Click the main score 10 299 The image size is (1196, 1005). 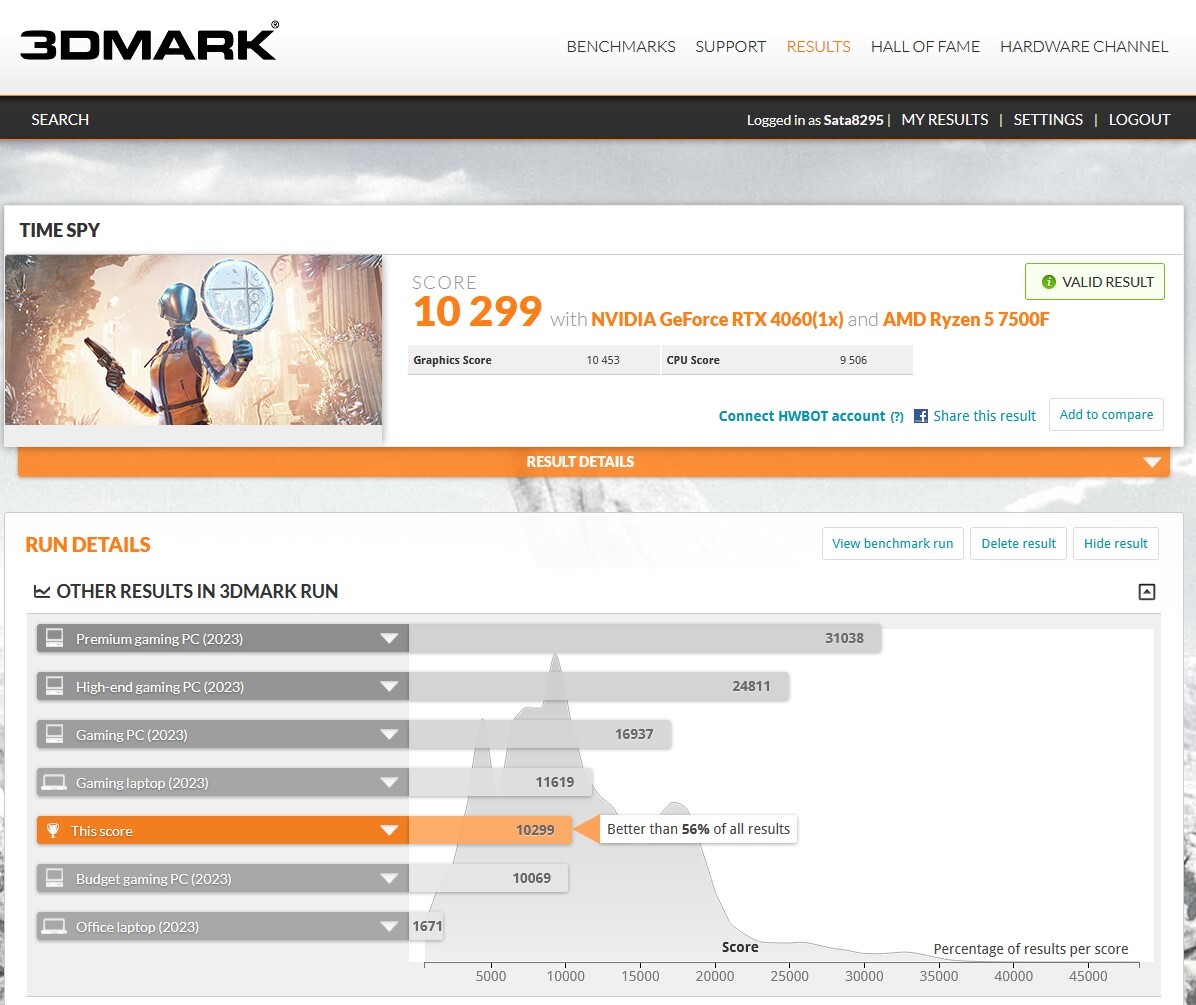coord(477,312)
